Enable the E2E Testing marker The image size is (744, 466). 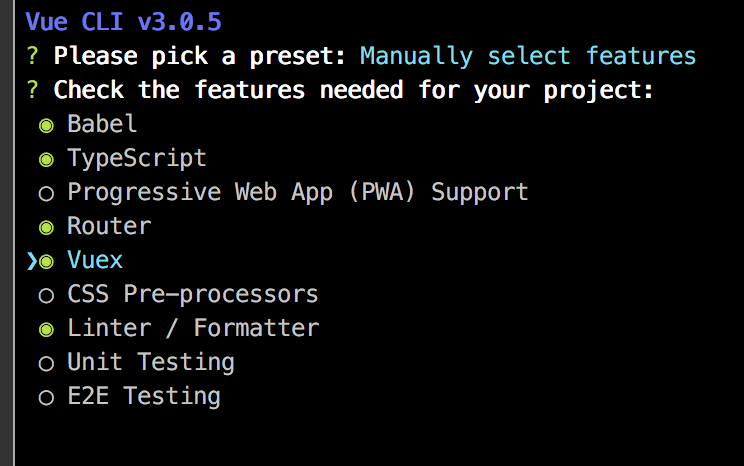coord(45,397)
